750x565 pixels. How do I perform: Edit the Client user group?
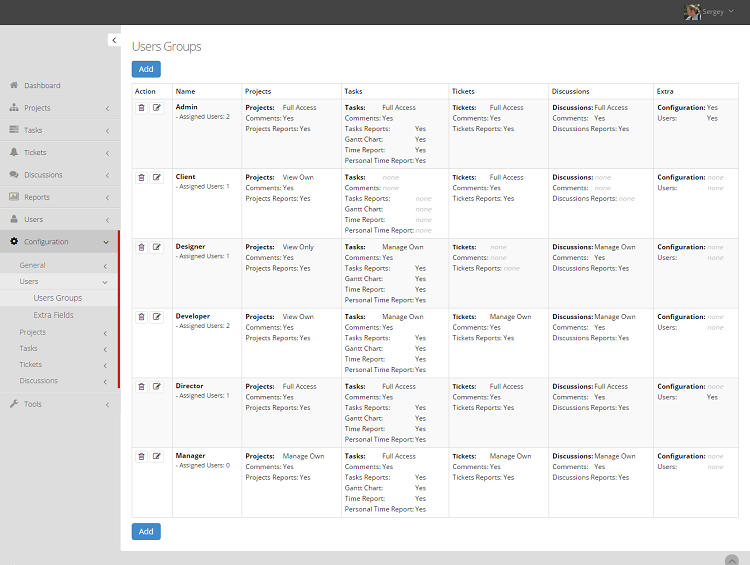coord(157,177)
